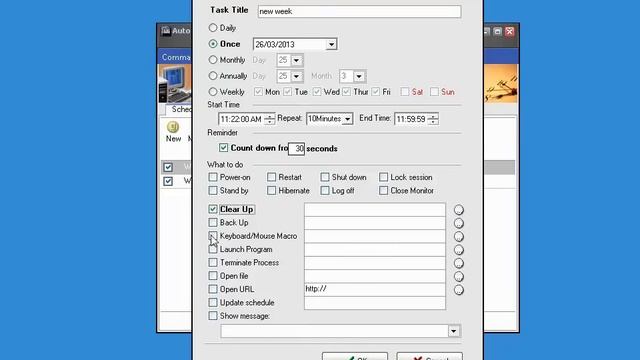640x360 pixels.
Task: Click browse button beside Open file field
Action: [x=459, y=277]
